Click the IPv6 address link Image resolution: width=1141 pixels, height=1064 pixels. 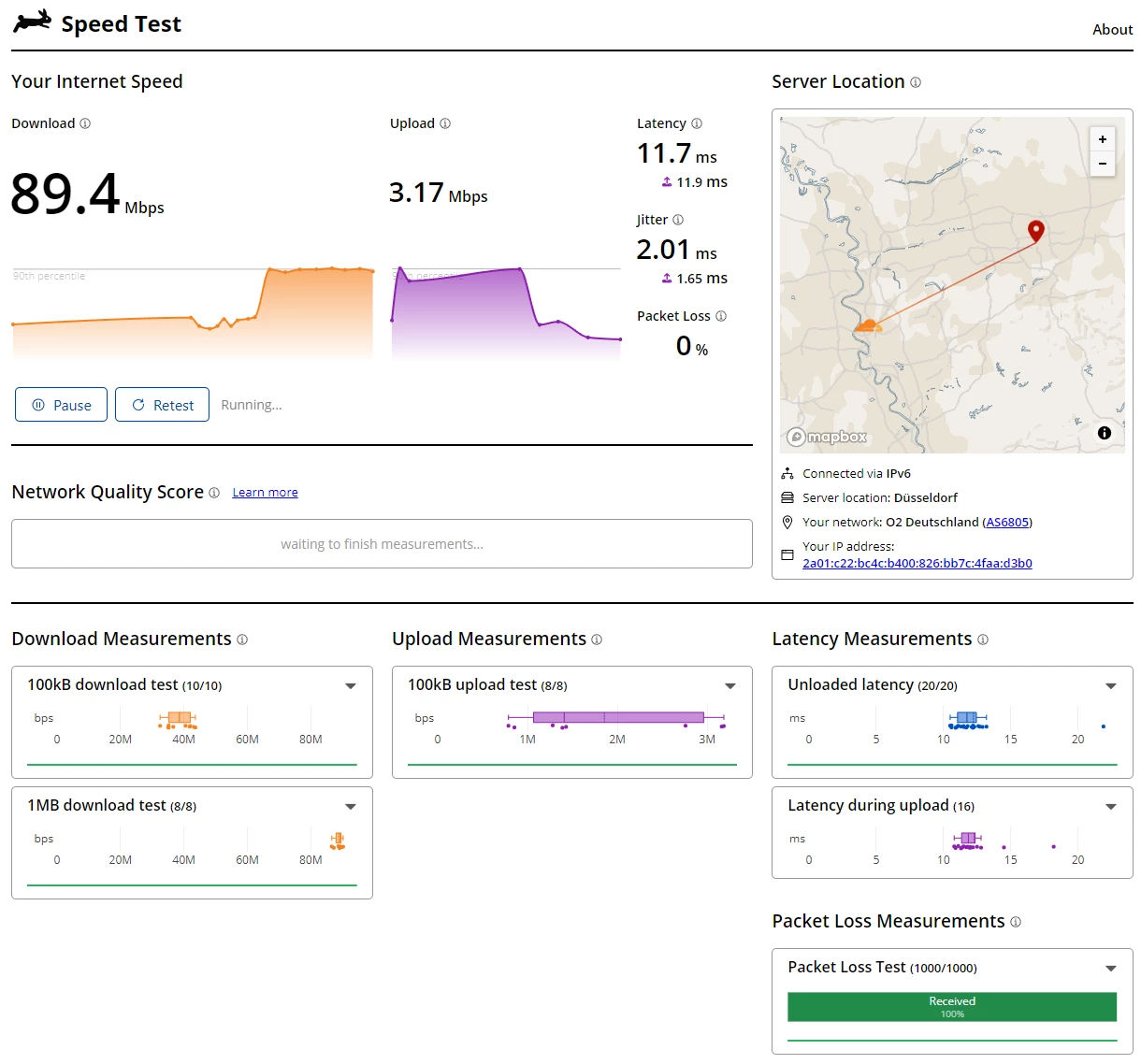[917, 564]
